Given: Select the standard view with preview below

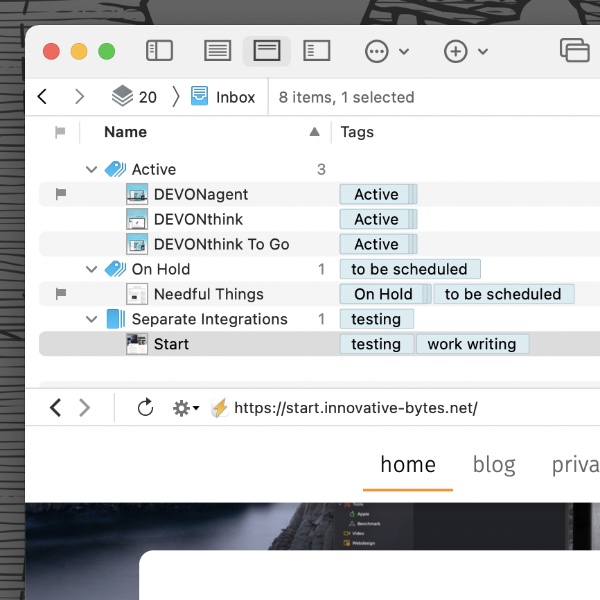Looking at the screenshot, I should coord(267,51).
